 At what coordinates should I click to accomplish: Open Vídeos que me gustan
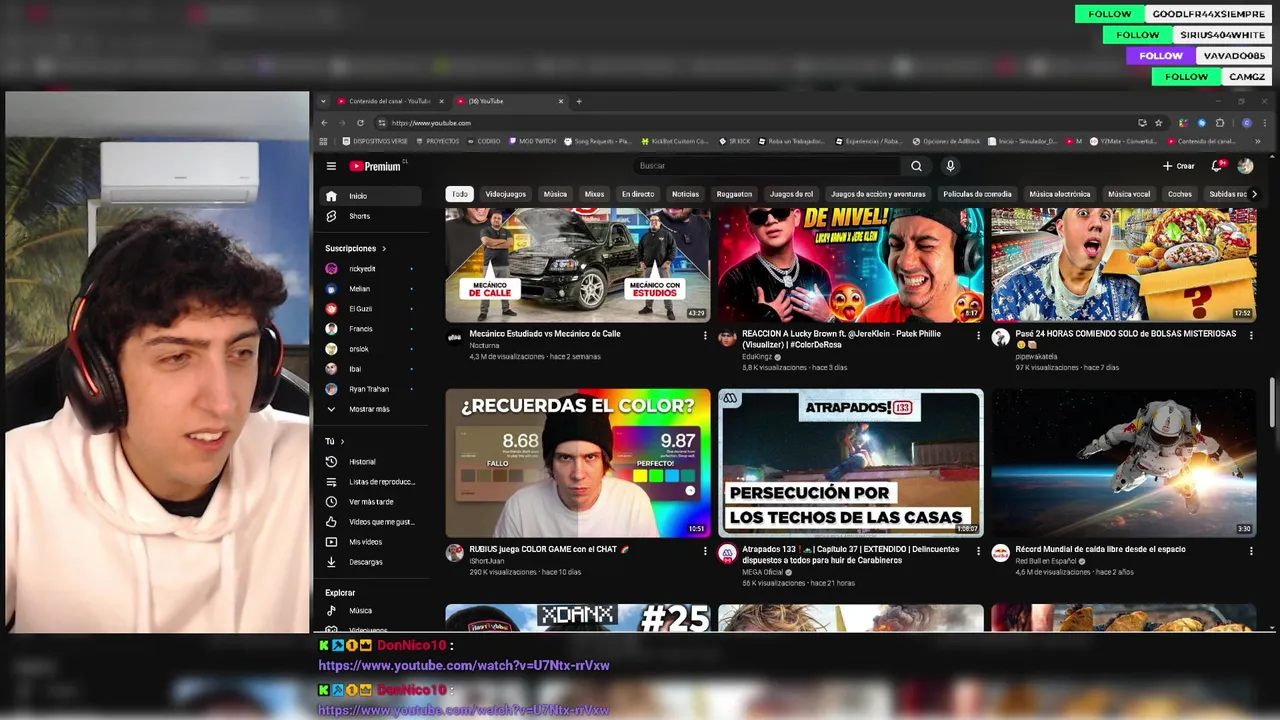pos(371,522)
